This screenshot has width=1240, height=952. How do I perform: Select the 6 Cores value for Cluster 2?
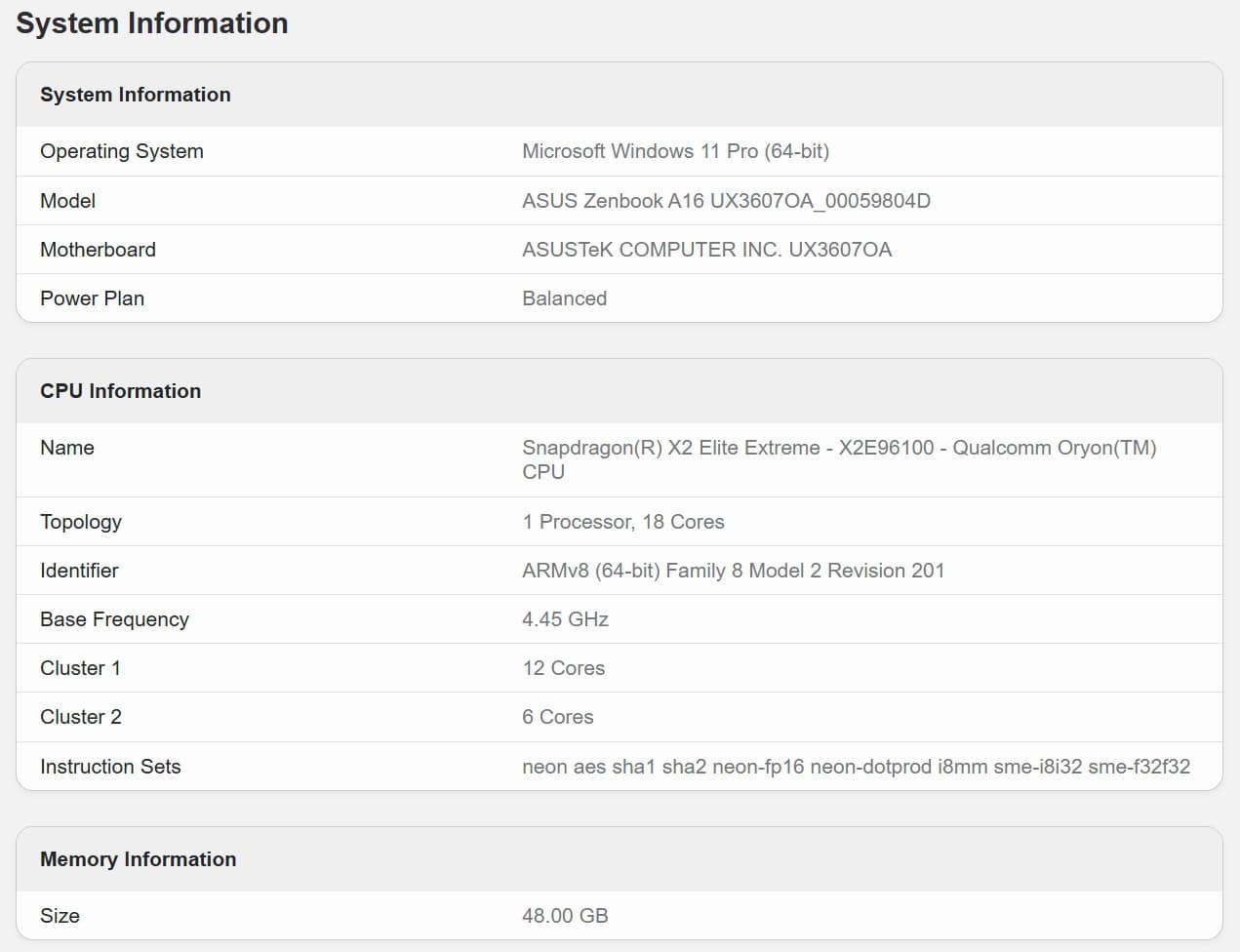pos(557,717)
